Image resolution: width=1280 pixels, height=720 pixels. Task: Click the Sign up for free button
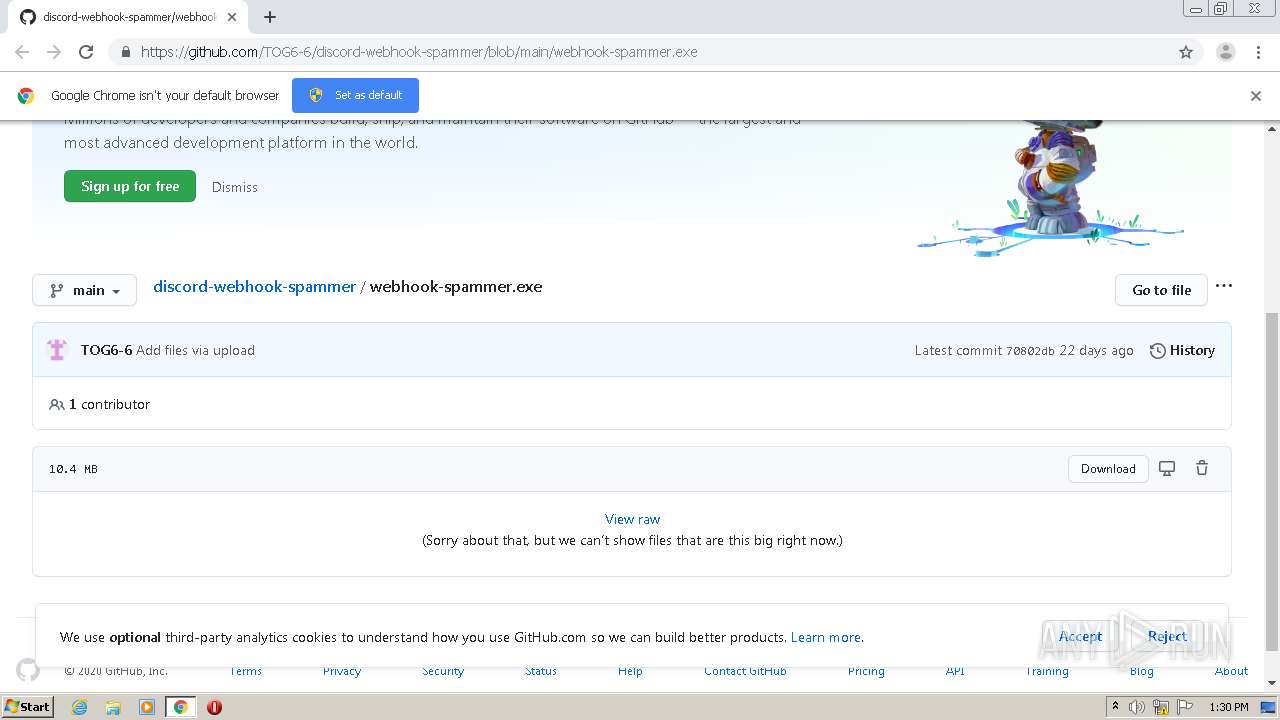130,186
